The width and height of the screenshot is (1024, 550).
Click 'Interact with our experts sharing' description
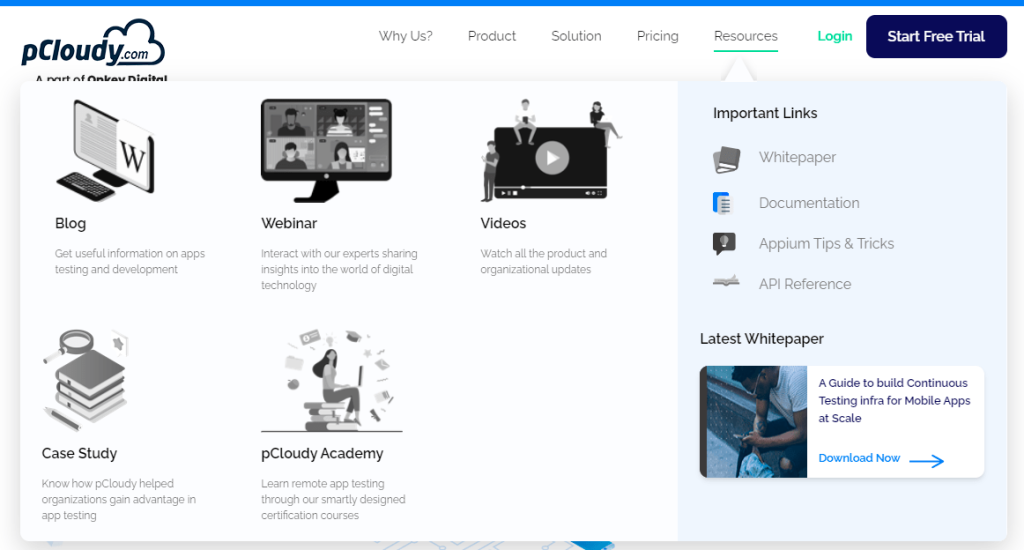tap(339, 269)
